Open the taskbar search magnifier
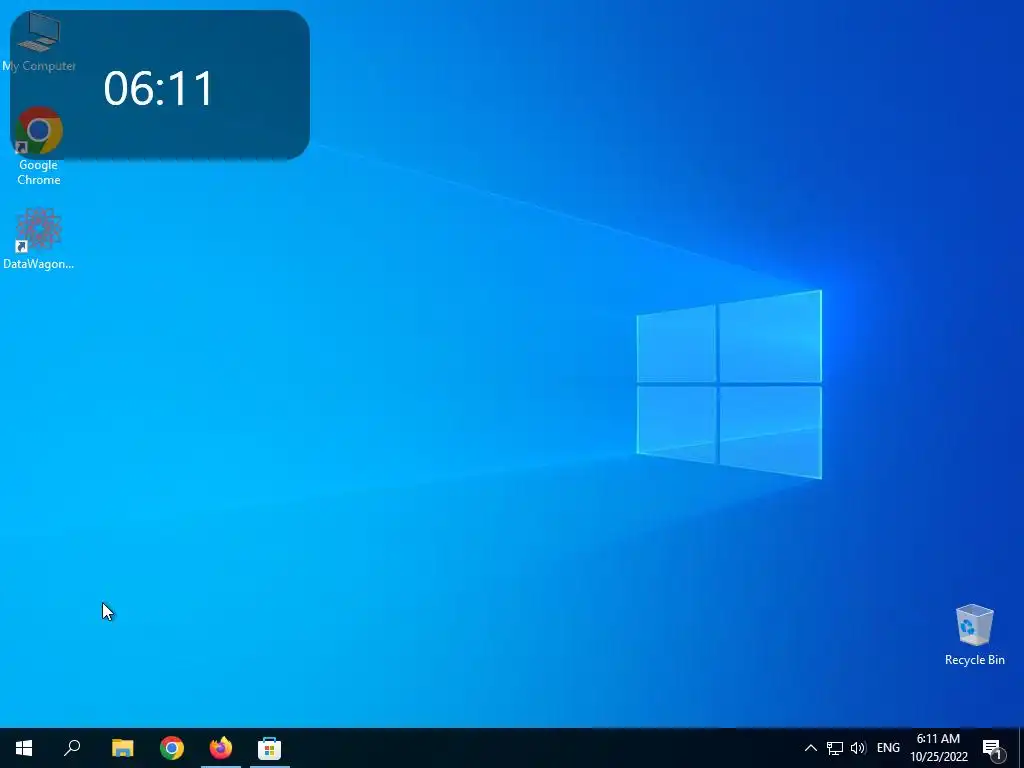 (72, 748)
